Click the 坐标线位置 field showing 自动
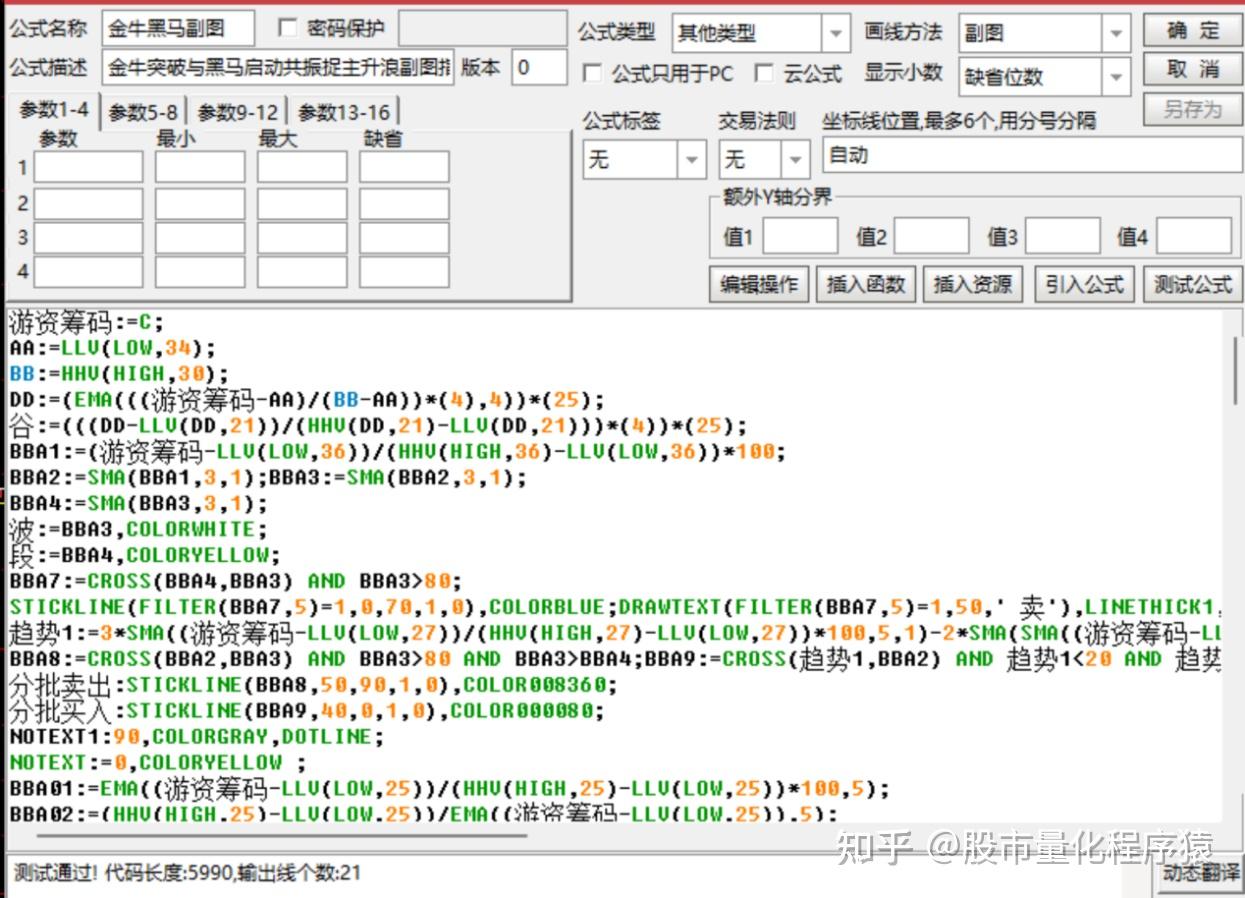Viewport: 1245px width, 898px height. [x=1032, y=155]
